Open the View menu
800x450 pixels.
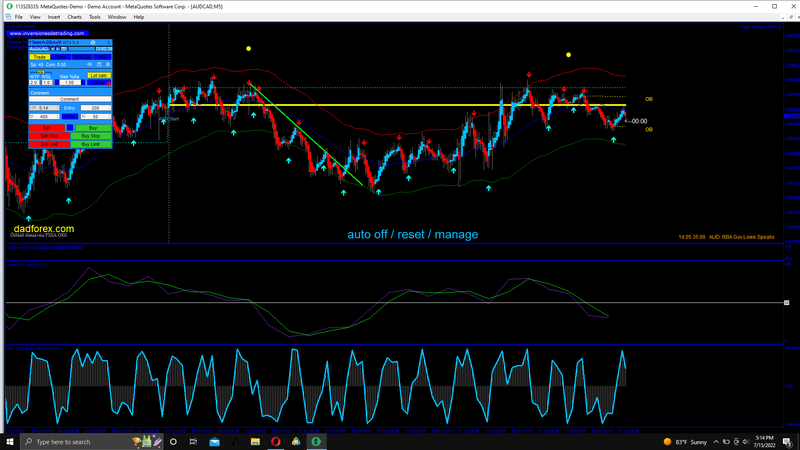(x=35, y=17)
